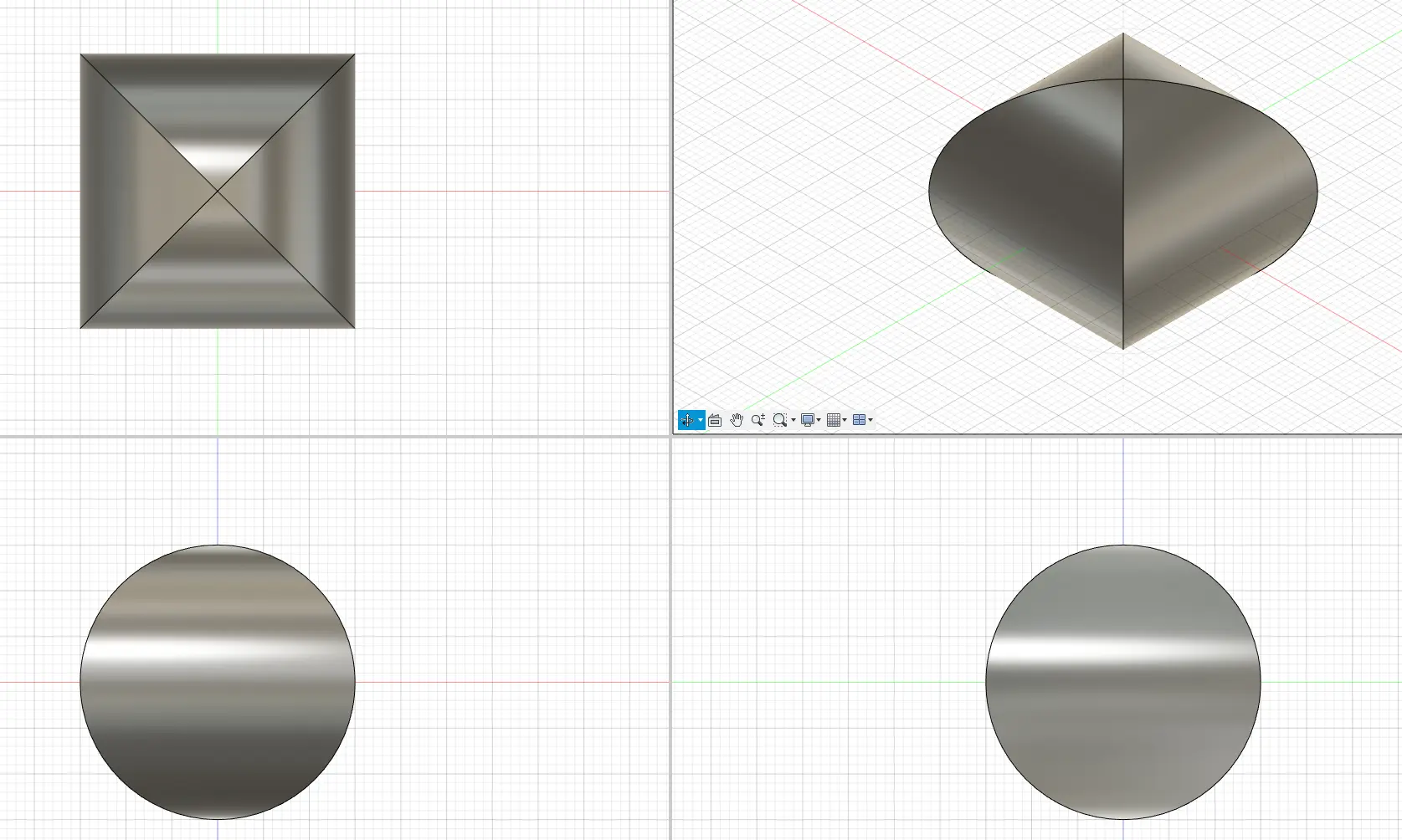Screen dimensions: 1402x840
Task: Click the Look At icon
Action: point(715,420)
